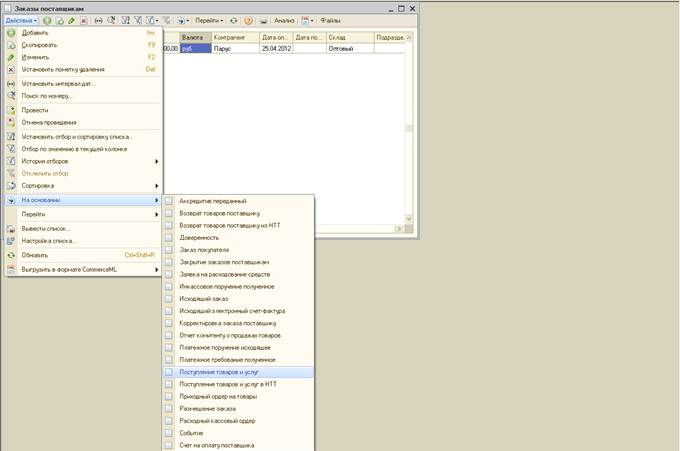Click the refresh icon in the toolbar
This screenshot has width=680, height=451.
point(233,20)
